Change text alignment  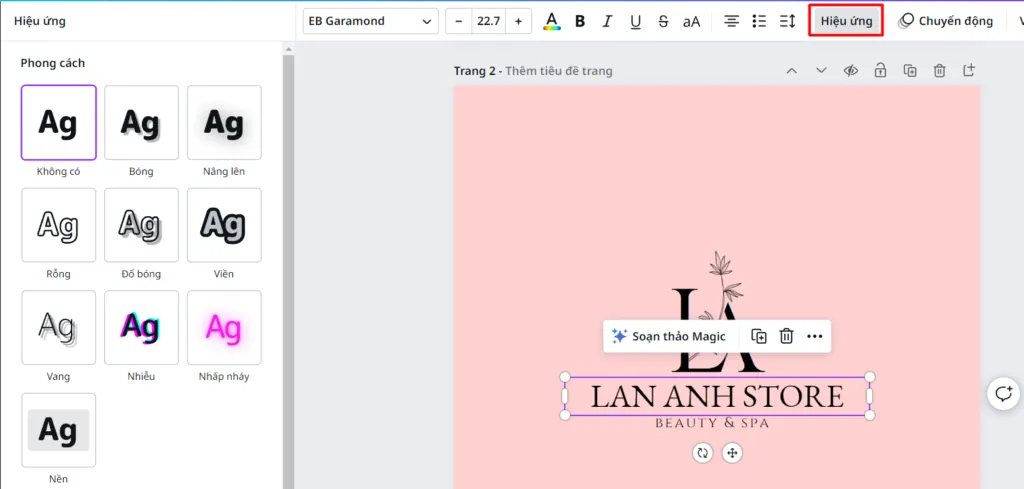(x=731, y=21)
